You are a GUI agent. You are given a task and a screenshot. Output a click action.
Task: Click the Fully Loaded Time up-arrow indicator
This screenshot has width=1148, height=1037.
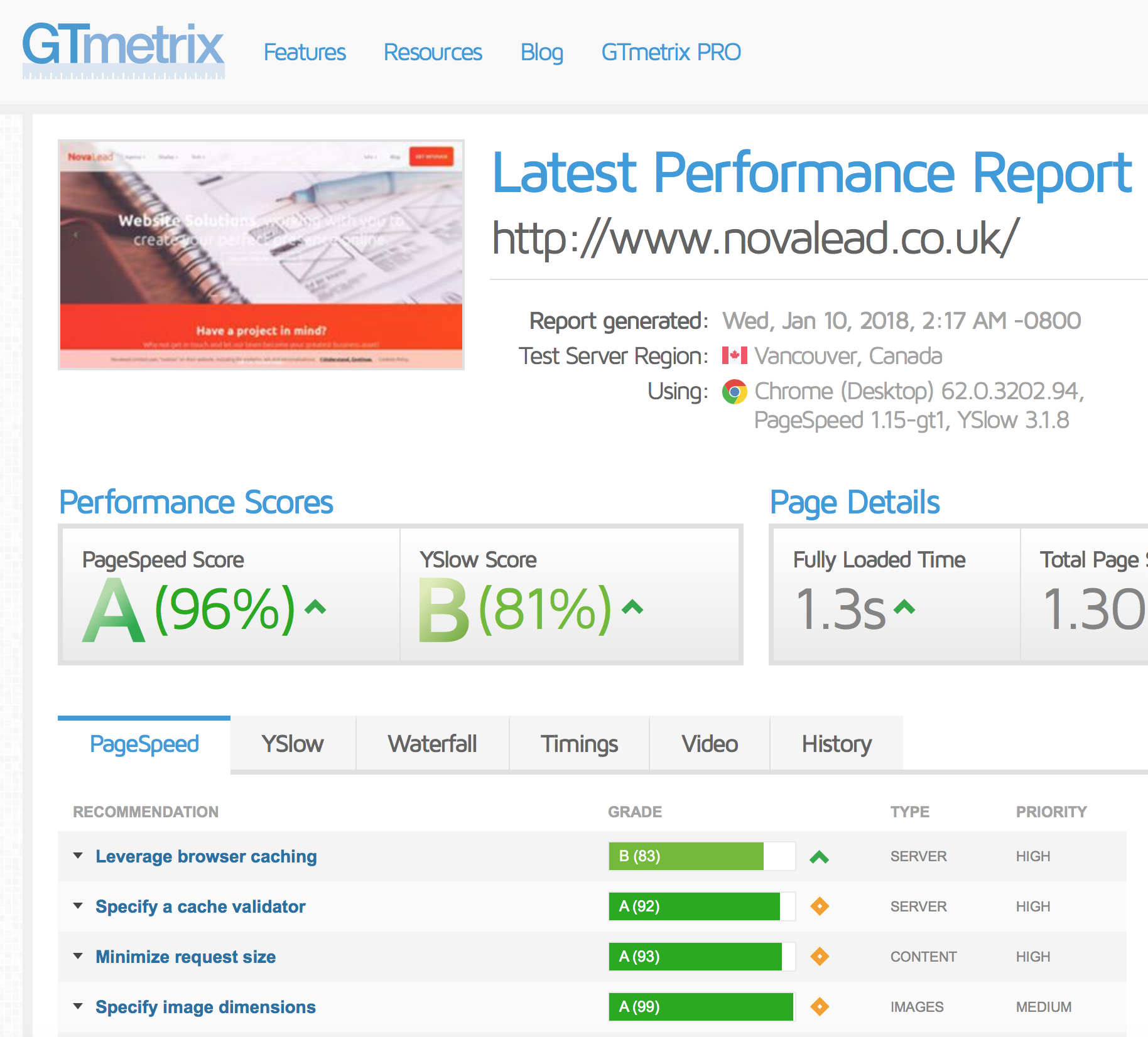pyautogui.click(x=904, y=607)
